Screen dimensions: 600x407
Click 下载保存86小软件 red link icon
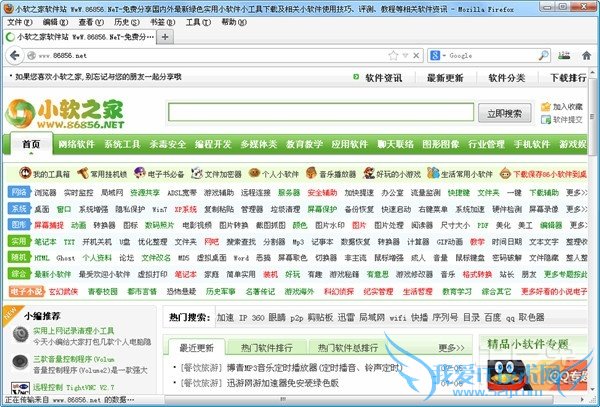point(505,173)
